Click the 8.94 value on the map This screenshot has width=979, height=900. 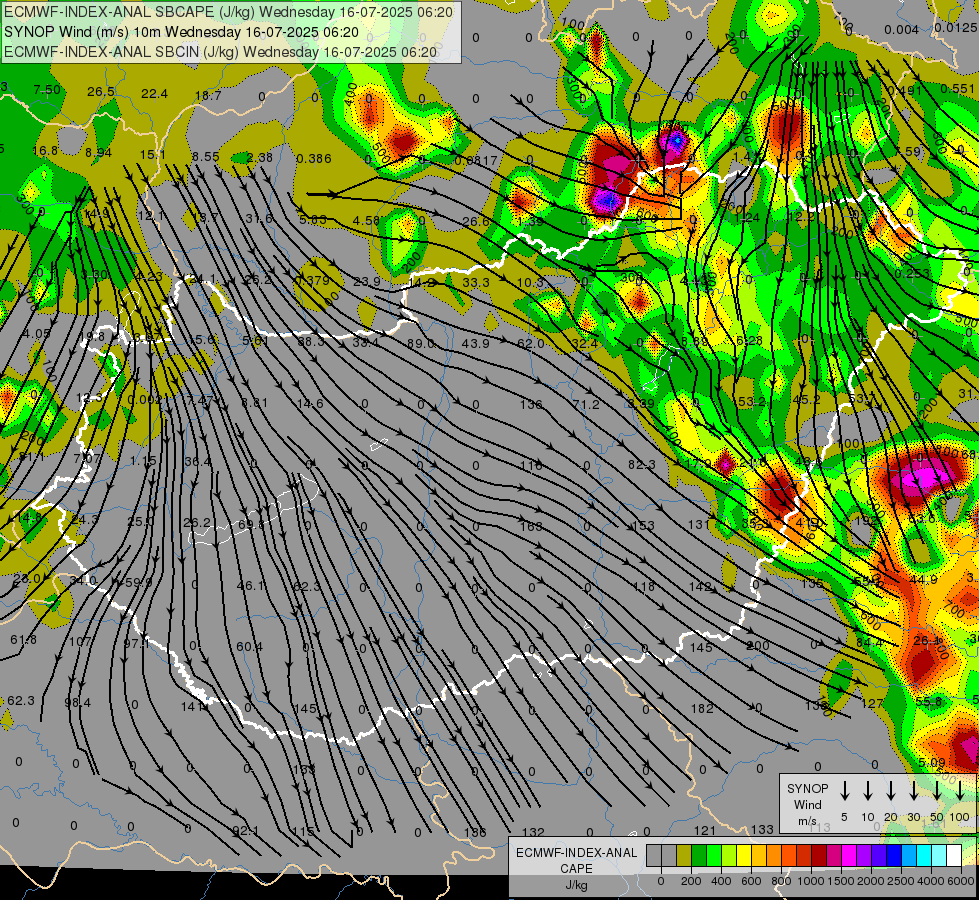(99, 152)
